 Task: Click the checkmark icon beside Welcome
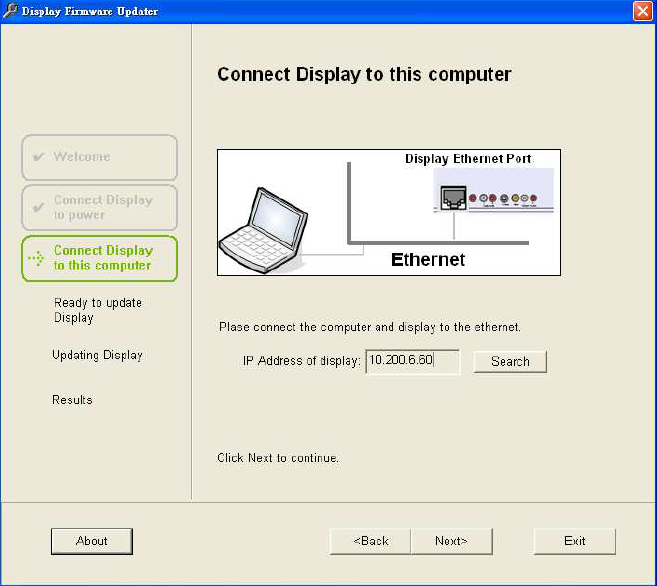[38, 157]
